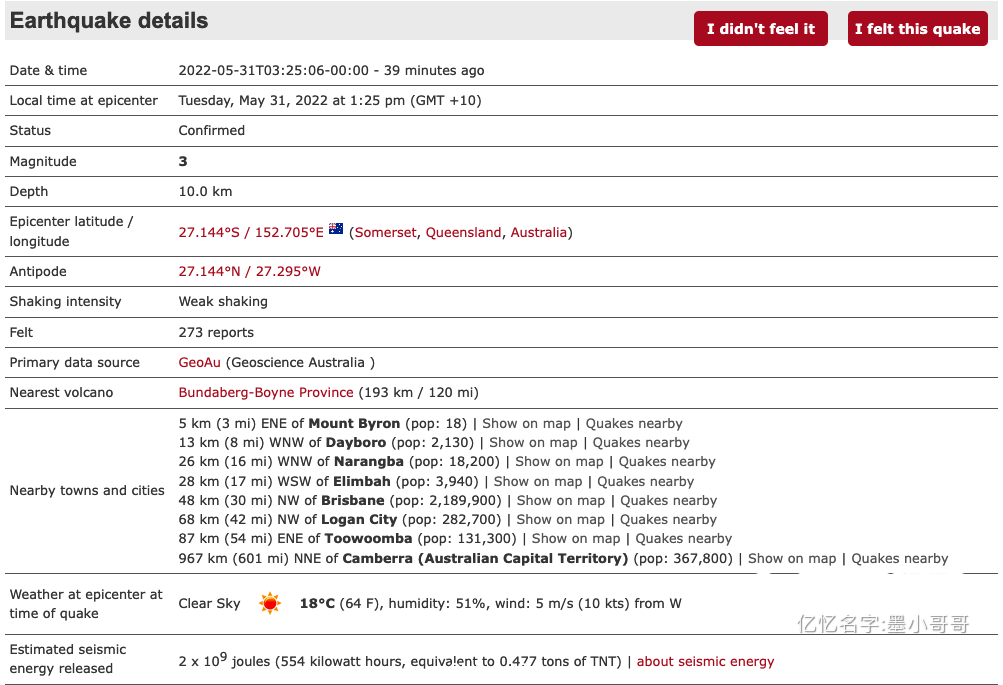Click the "Toowoomba" city name
The width and height of the screenshot is (1003, 685).
point(368,539)
